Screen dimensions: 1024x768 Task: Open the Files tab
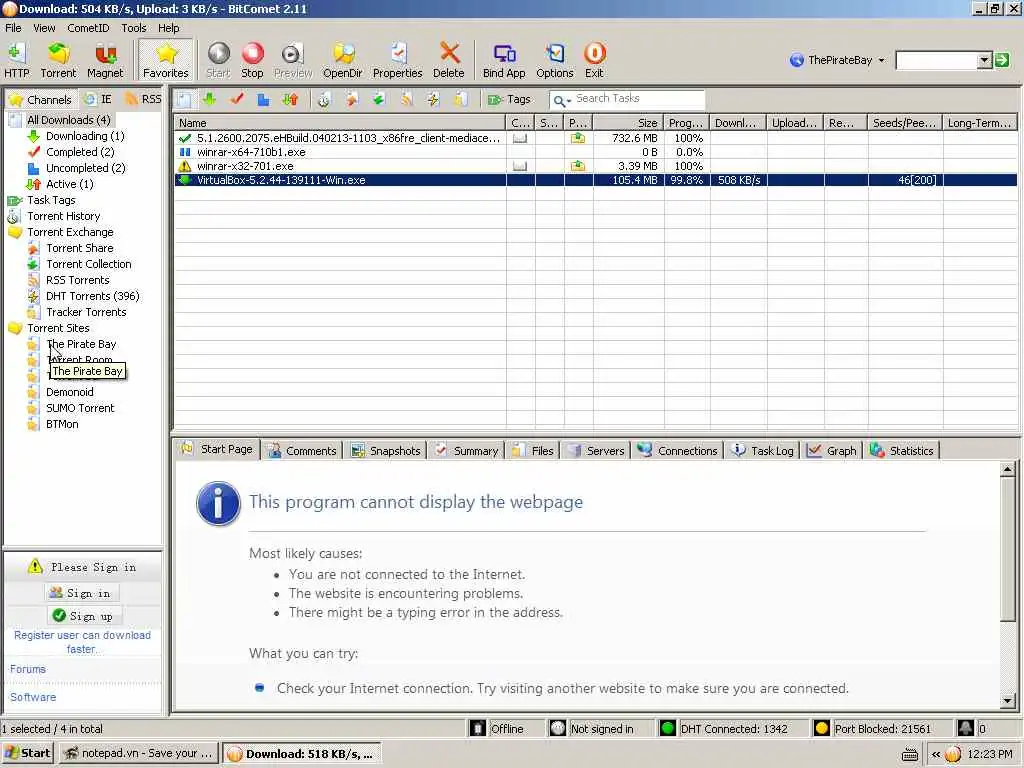[x=533, y=450]
